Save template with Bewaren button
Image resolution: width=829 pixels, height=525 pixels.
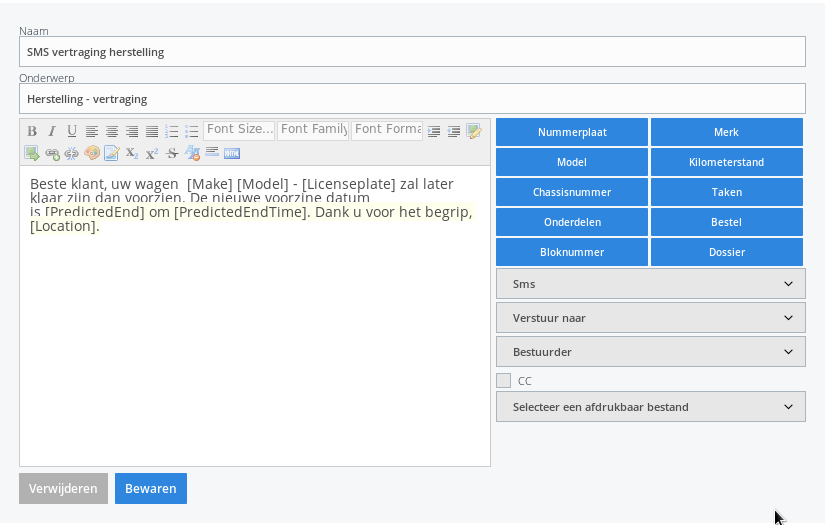point(151,489)
